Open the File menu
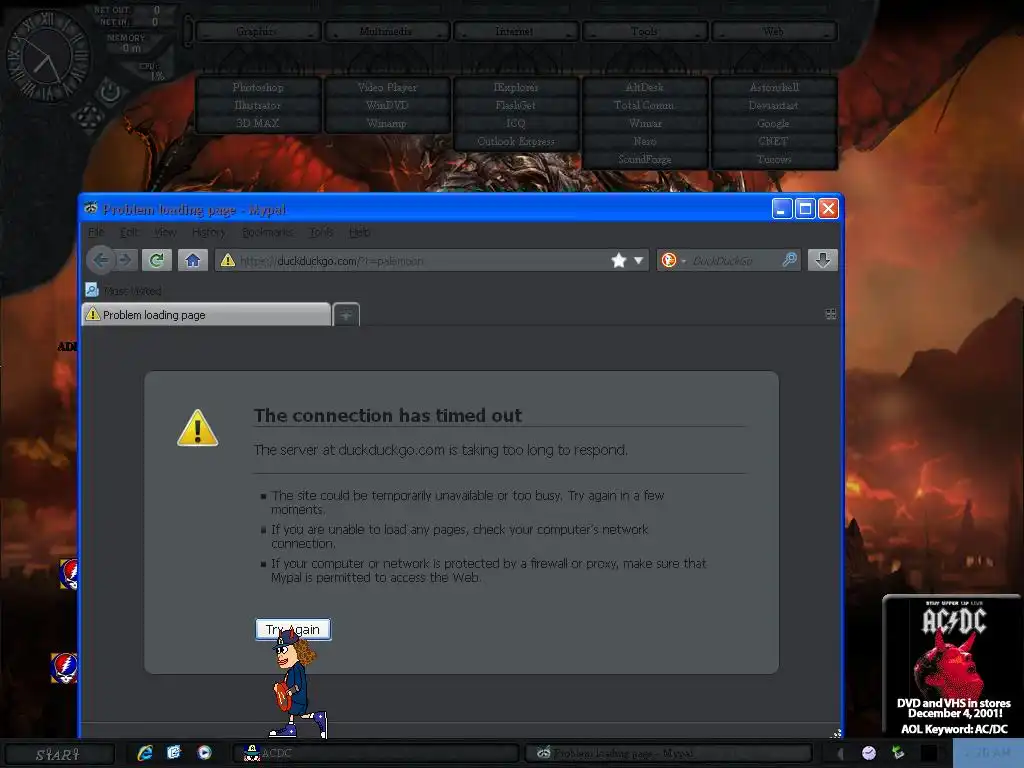The width and height of the screenshot is (1024, 768). coord(96,232)
